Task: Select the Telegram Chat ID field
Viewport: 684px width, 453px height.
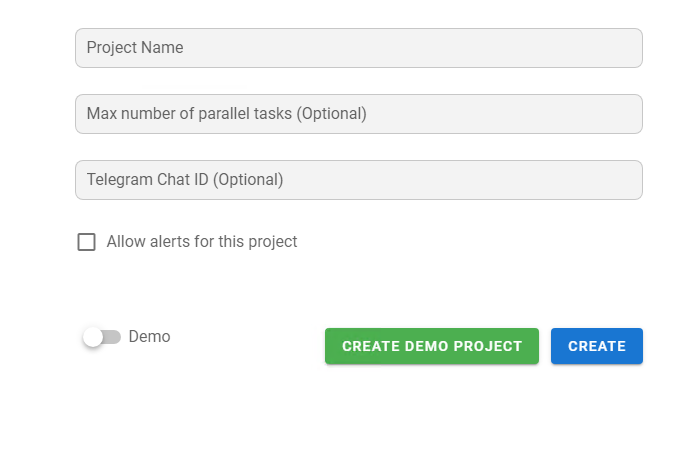Action: pyautogui.click(x=358, y=180)
